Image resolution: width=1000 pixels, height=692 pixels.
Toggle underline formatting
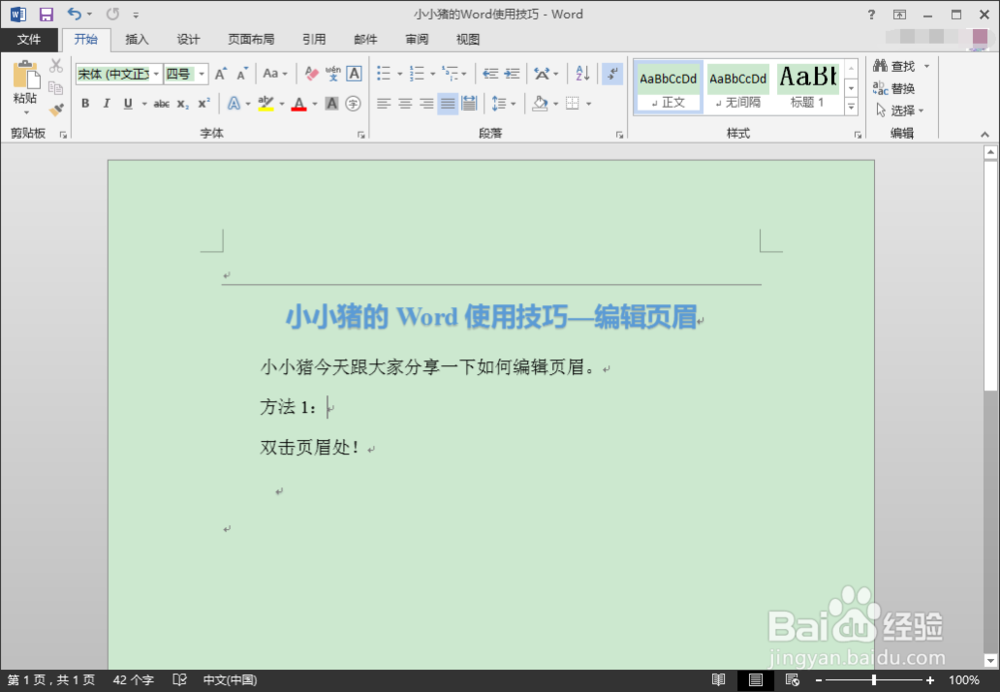tap(128, 103)
